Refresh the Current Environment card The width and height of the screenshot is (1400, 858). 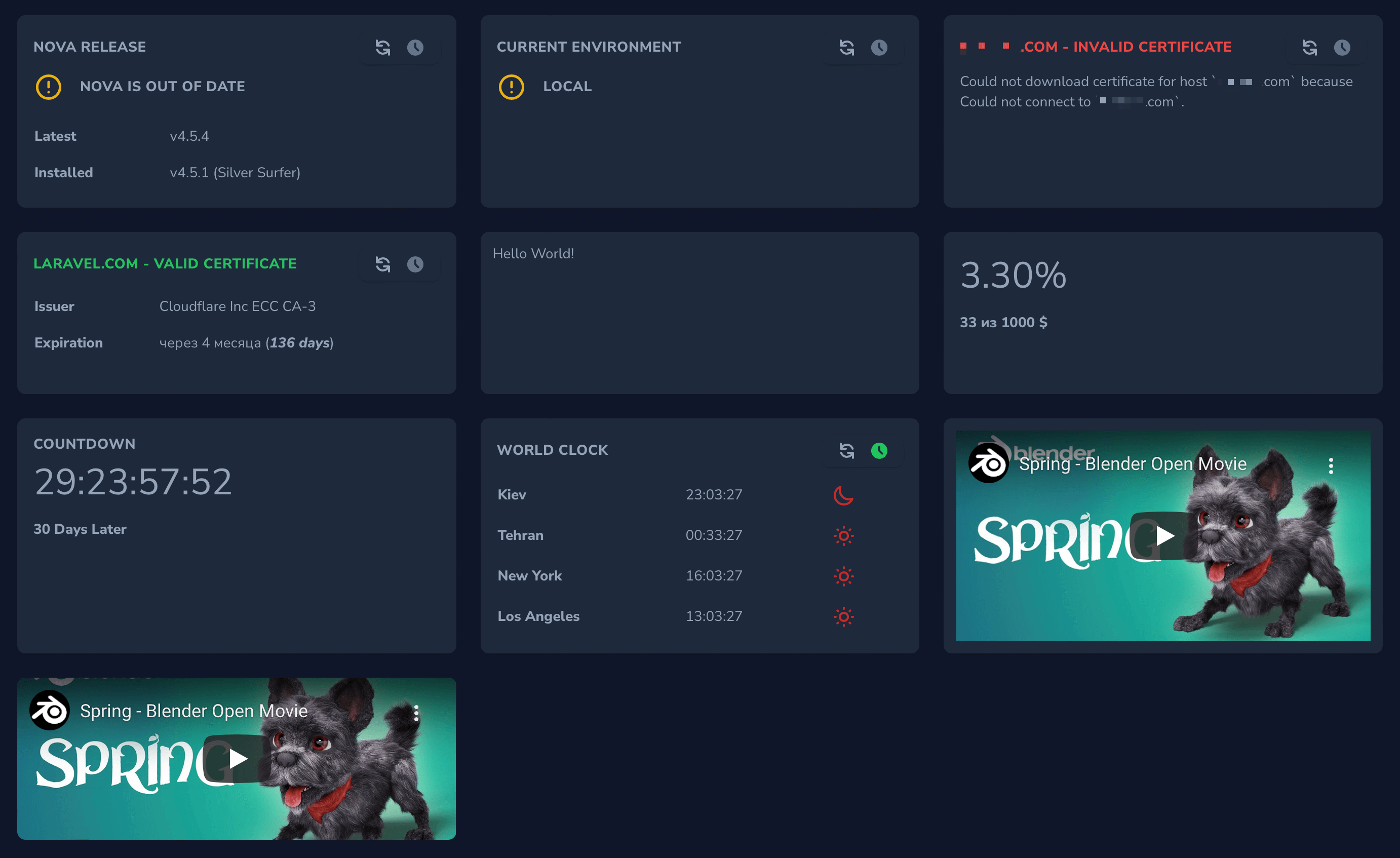(x=846, y=48)
